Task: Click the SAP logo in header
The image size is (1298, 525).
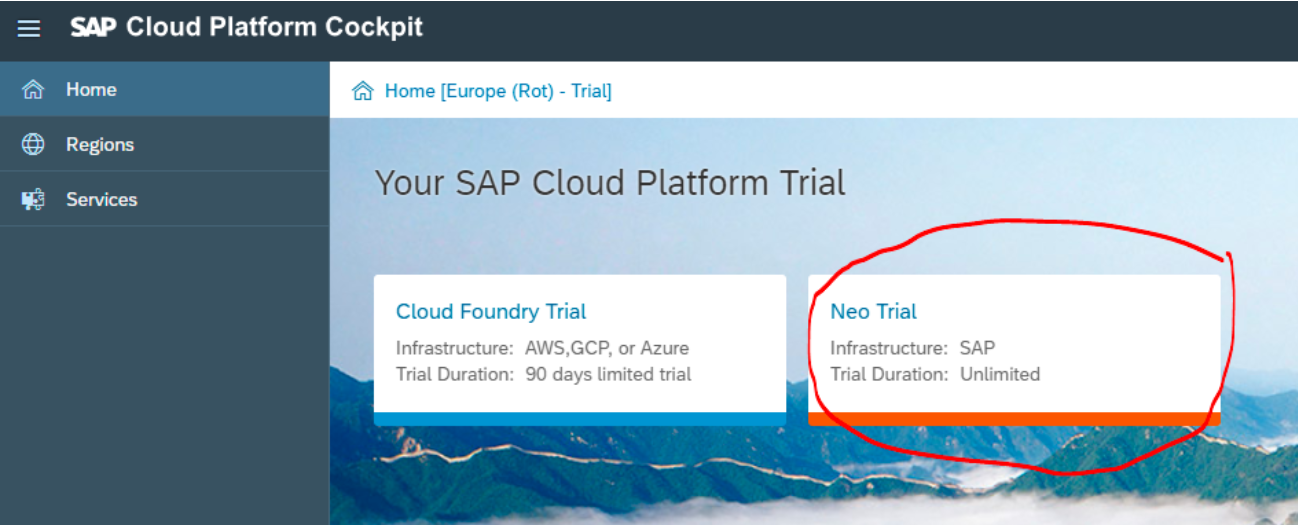Action: click(94, 27)
